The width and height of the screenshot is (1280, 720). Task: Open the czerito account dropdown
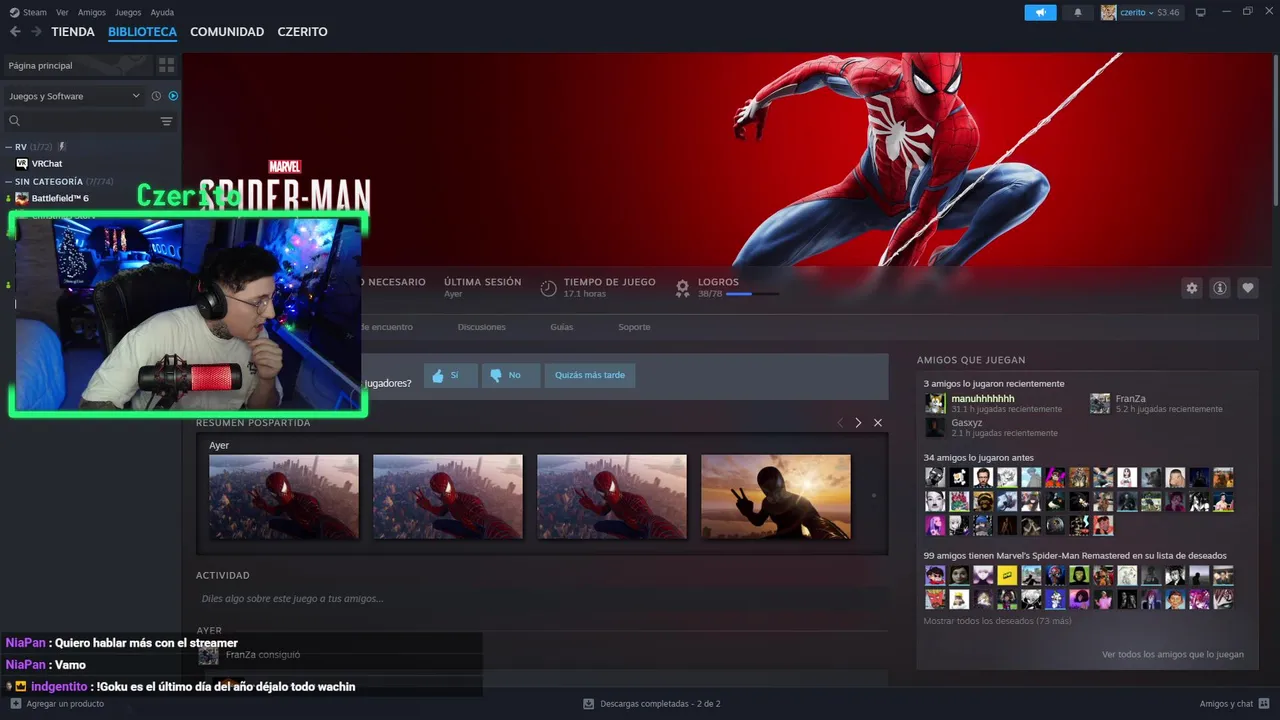tap(1141, 12)
